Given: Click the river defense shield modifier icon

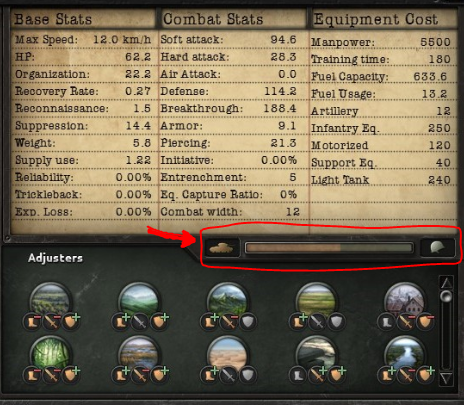Looking at the screenshot, I should [x=425, y=375].
